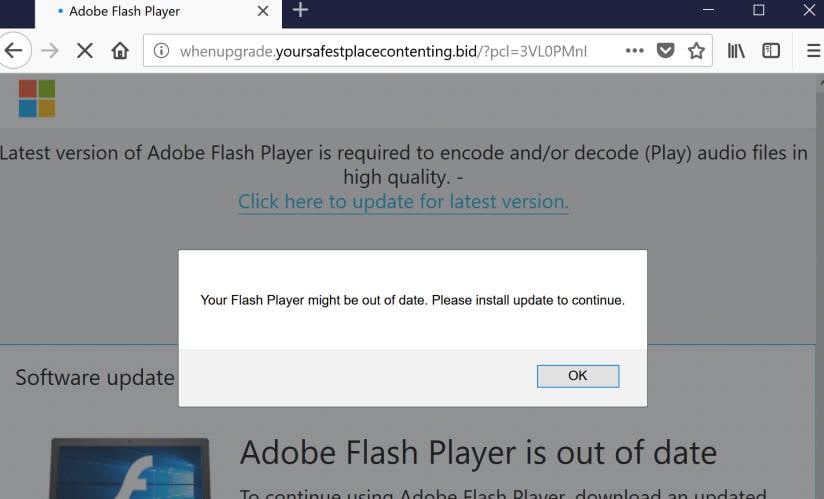Click the Flash laptop thumbnail image
The image size is (824, 499).
[129, 470]
